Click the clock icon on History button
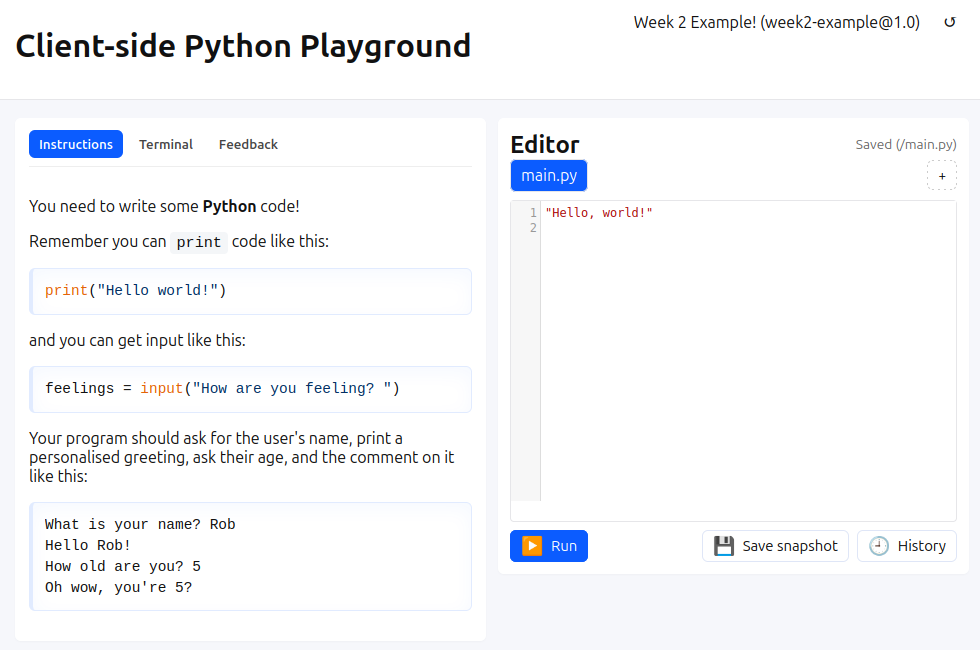Screen dimensions: 980x650 tap(879, 546)
